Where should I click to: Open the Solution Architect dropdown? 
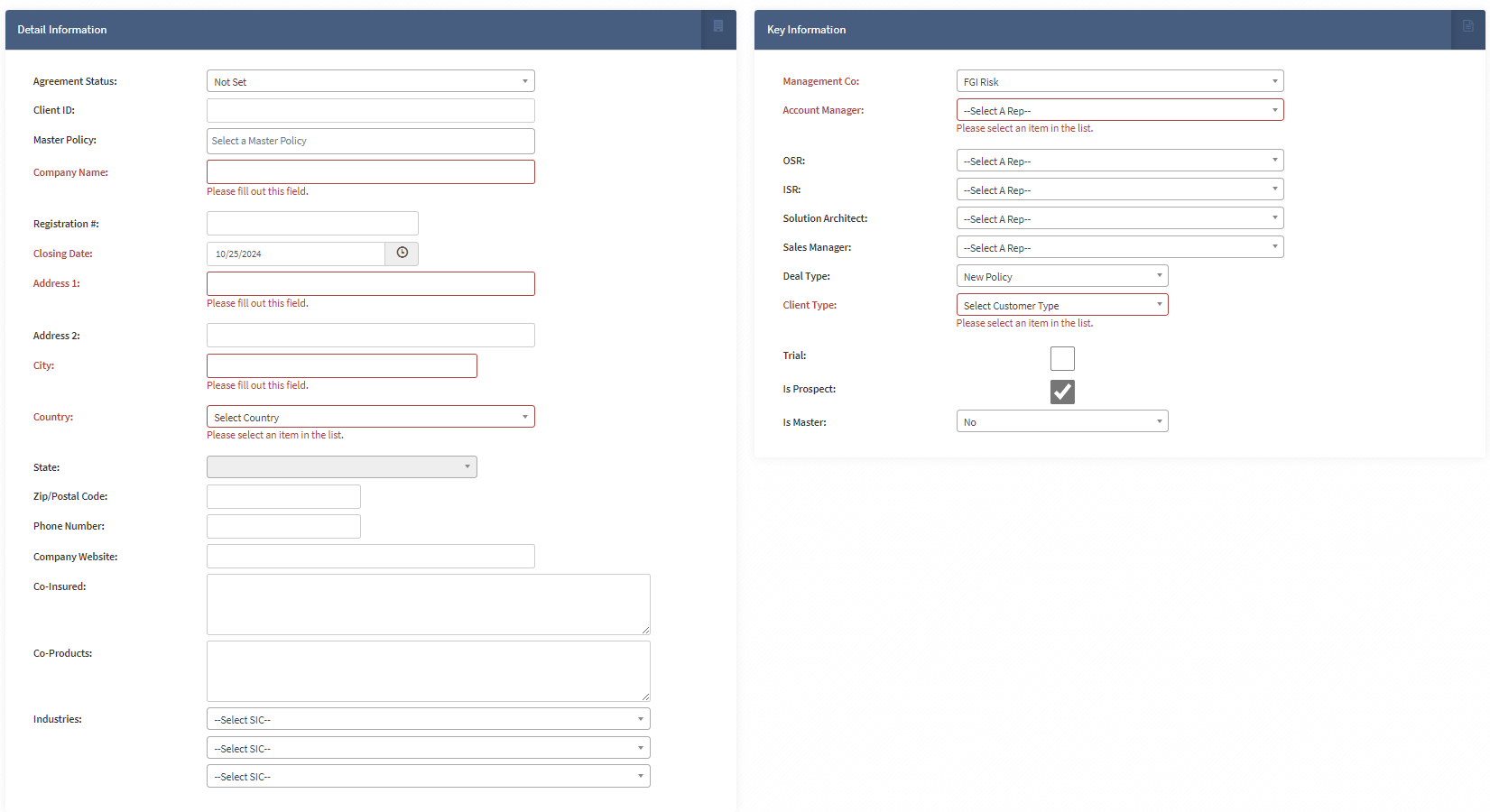tap(1120, 218)
